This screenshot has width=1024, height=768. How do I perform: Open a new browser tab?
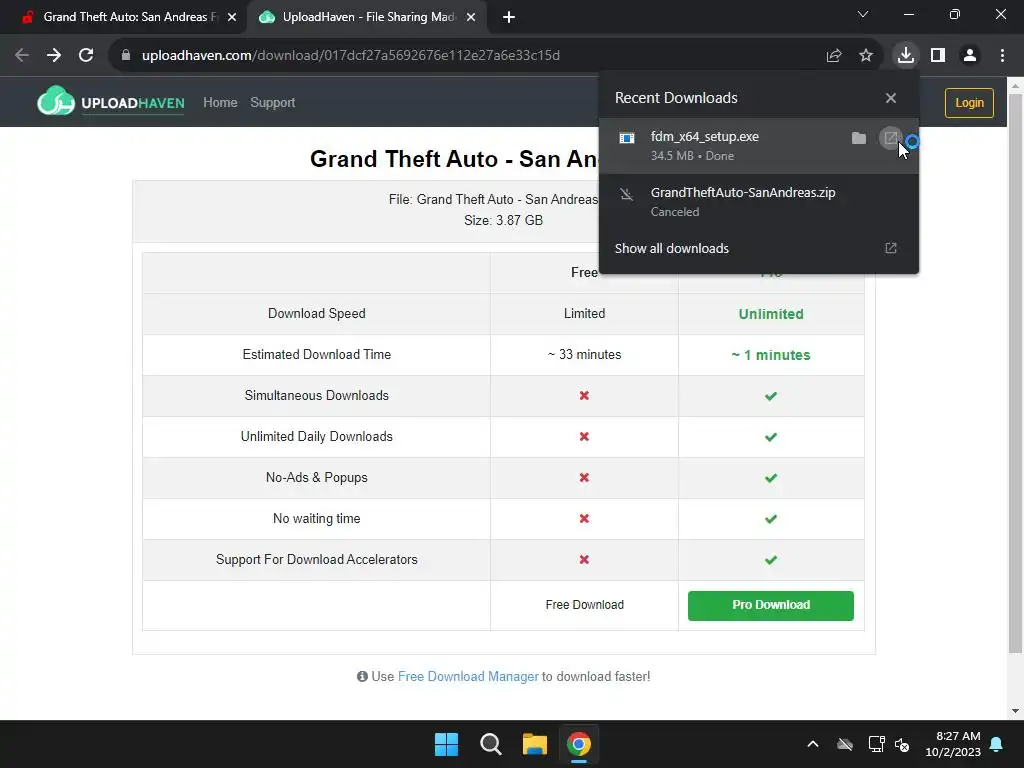[509, 18]
